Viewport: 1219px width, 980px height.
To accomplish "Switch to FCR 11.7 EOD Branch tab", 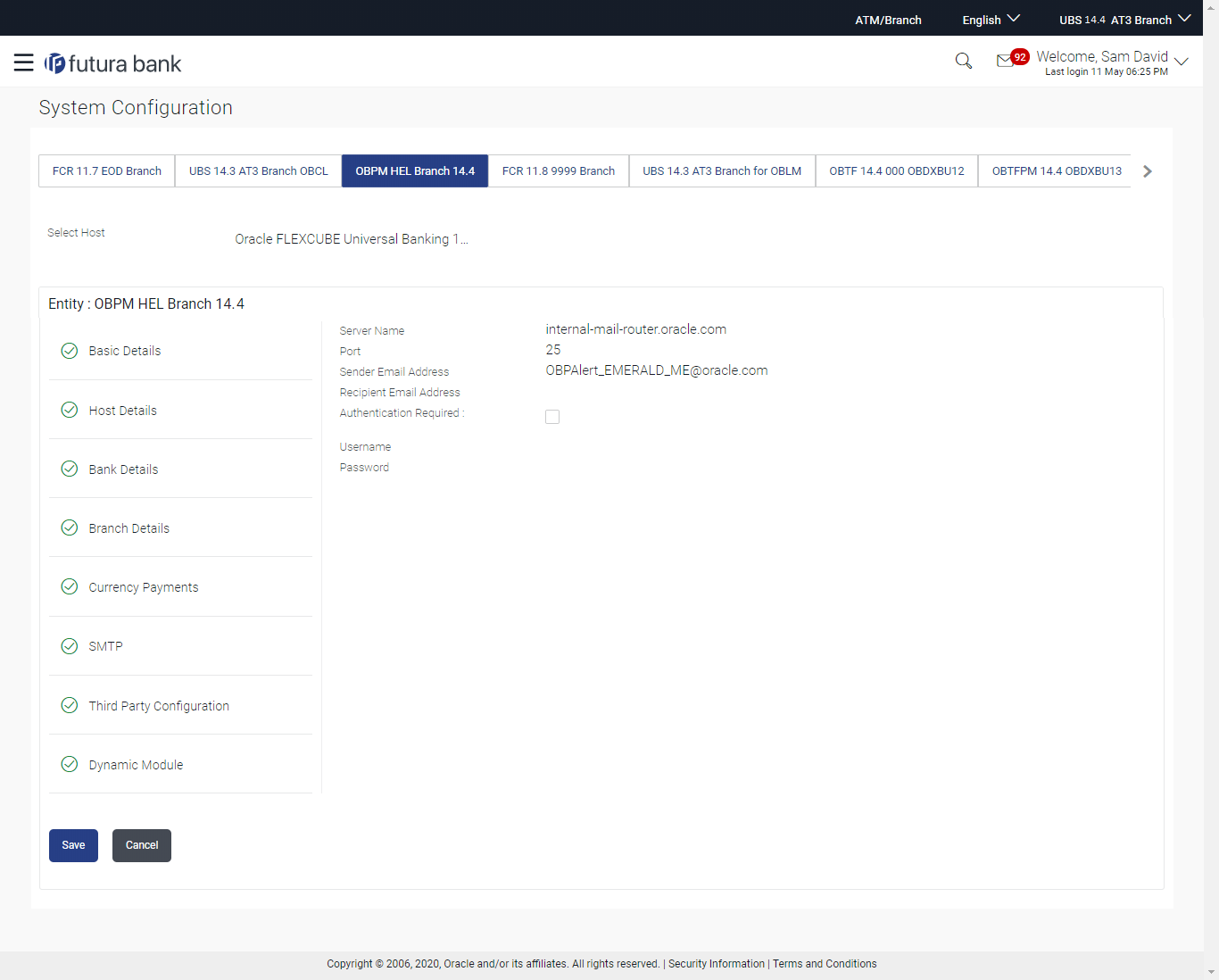I will coord(107,171).
